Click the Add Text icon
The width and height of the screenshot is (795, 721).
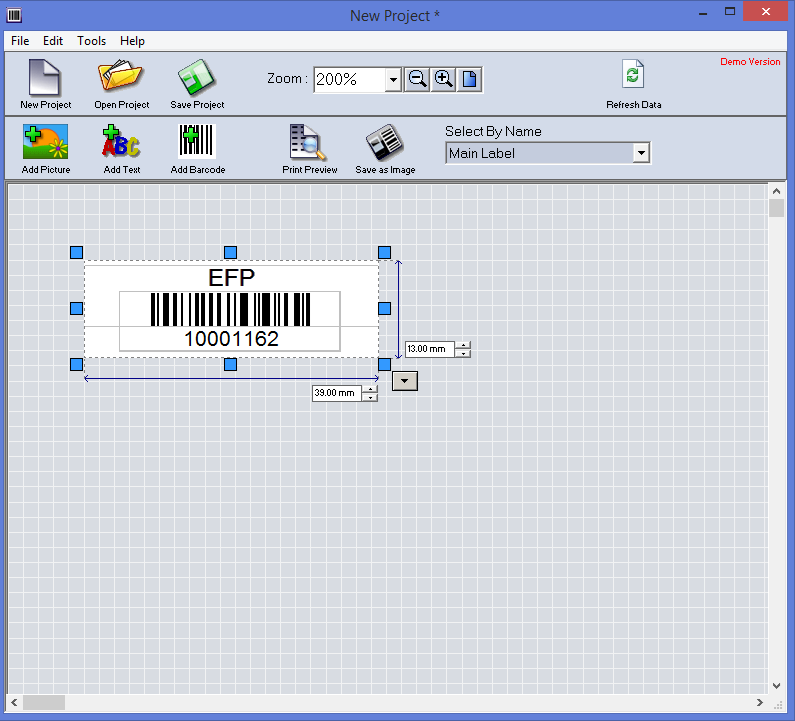point(121,142)
